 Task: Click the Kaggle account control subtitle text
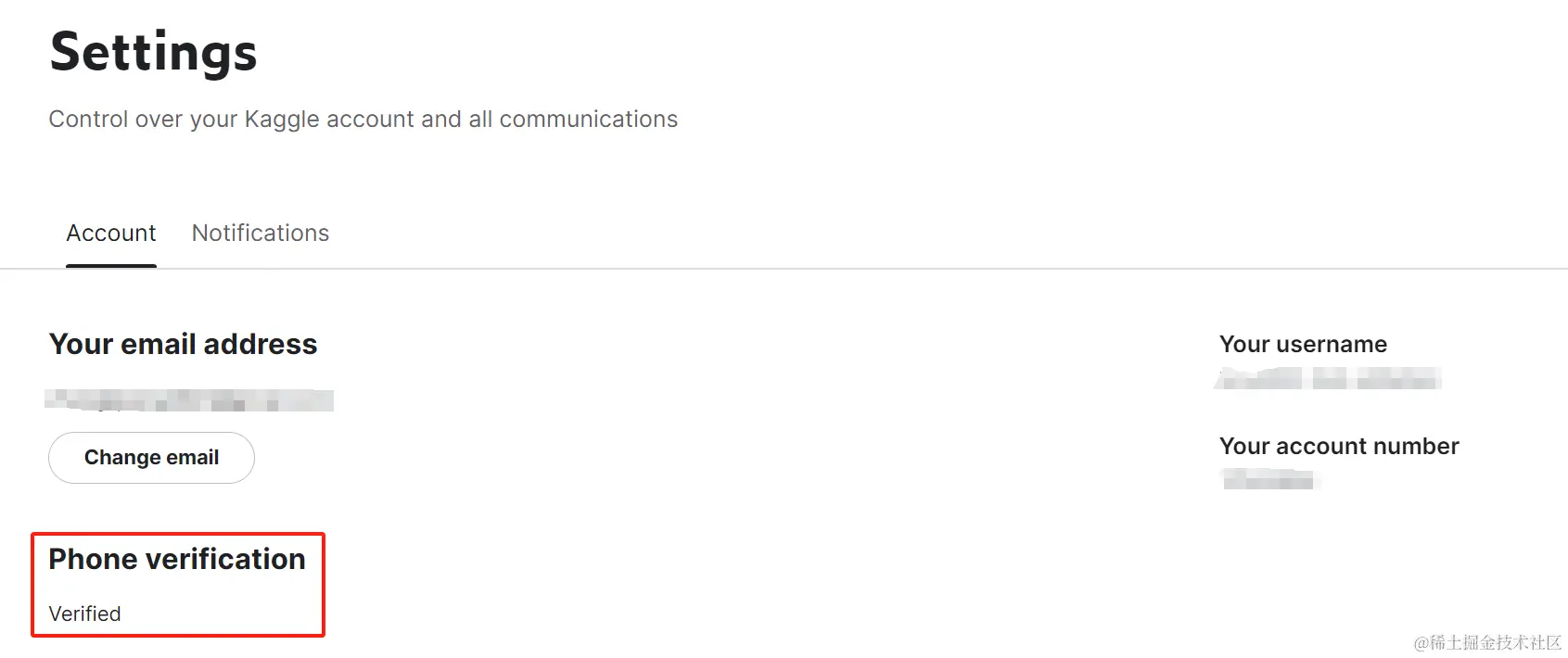(x=363, y=119)
